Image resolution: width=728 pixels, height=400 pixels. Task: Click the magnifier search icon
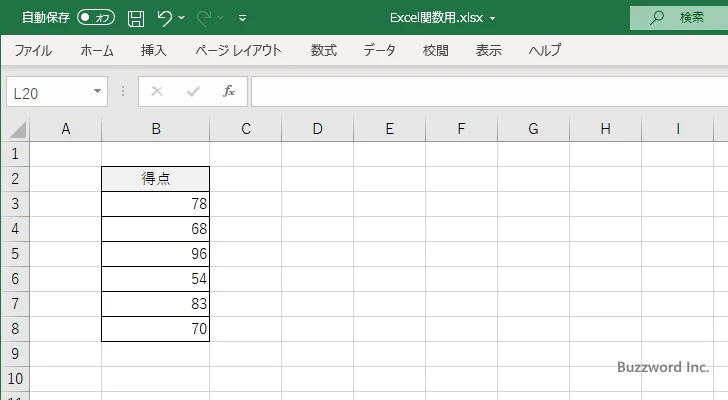point(656,18)
